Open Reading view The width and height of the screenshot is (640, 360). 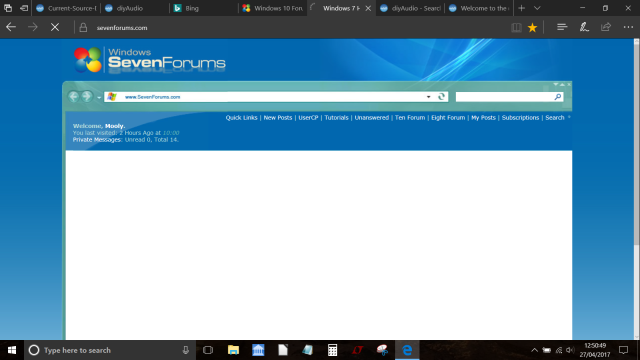(x=516, y=27)
